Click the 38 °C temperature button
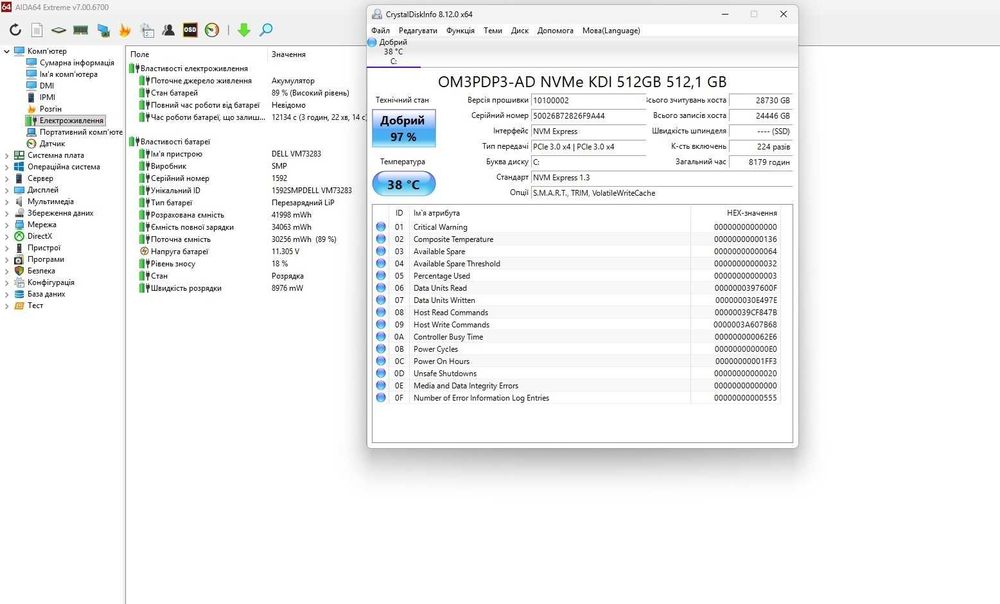The image size is (1000, 604). 403,184
